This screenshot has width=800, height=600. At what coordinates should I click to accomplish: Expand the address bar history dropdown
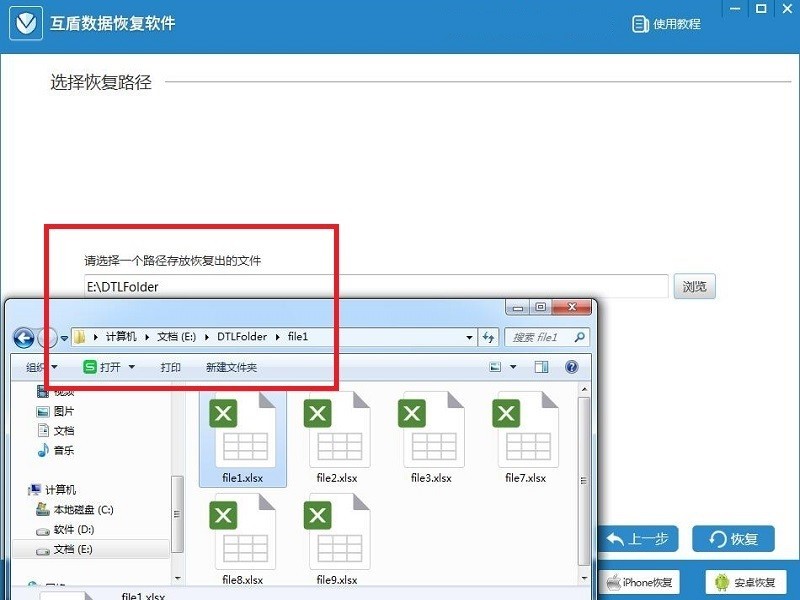467,337
